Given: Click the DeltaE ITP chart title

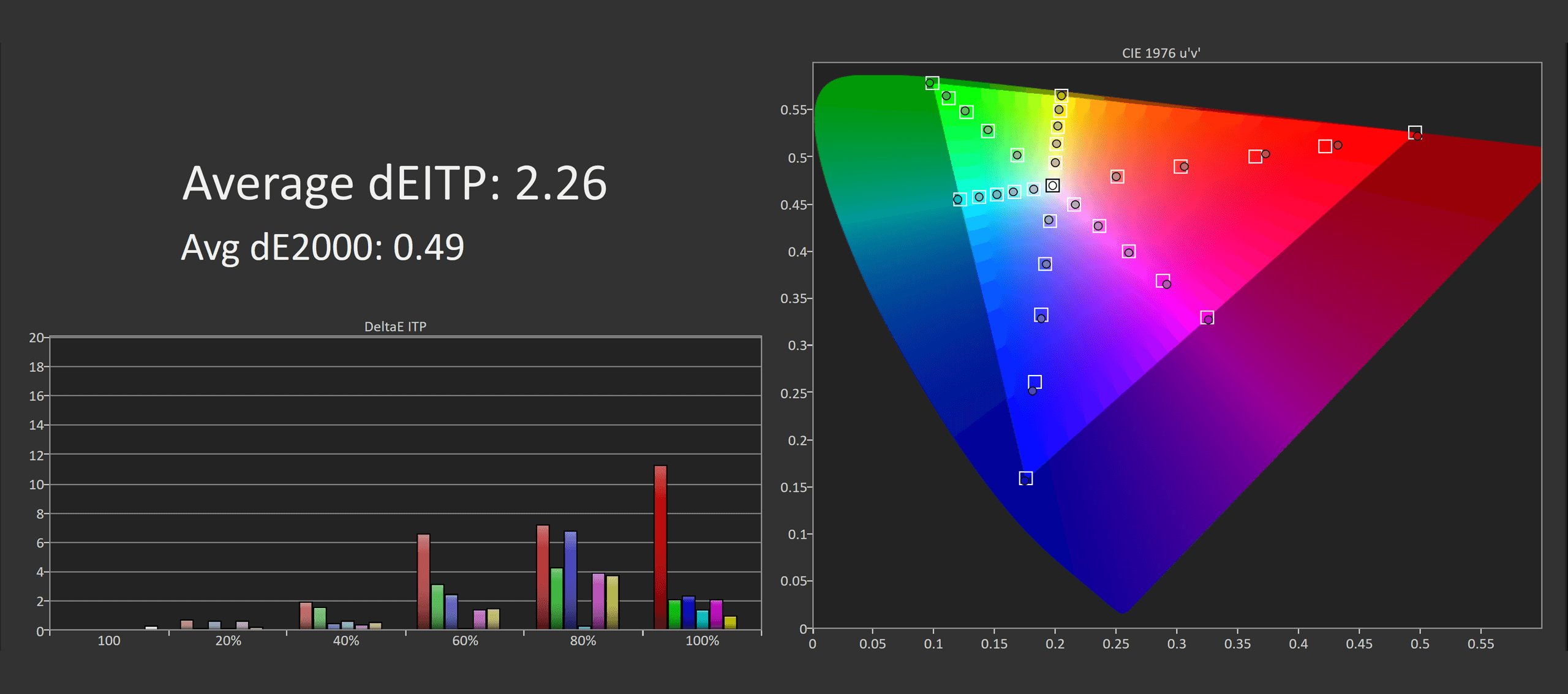Looking at the screenshot, I should [395, 326].
